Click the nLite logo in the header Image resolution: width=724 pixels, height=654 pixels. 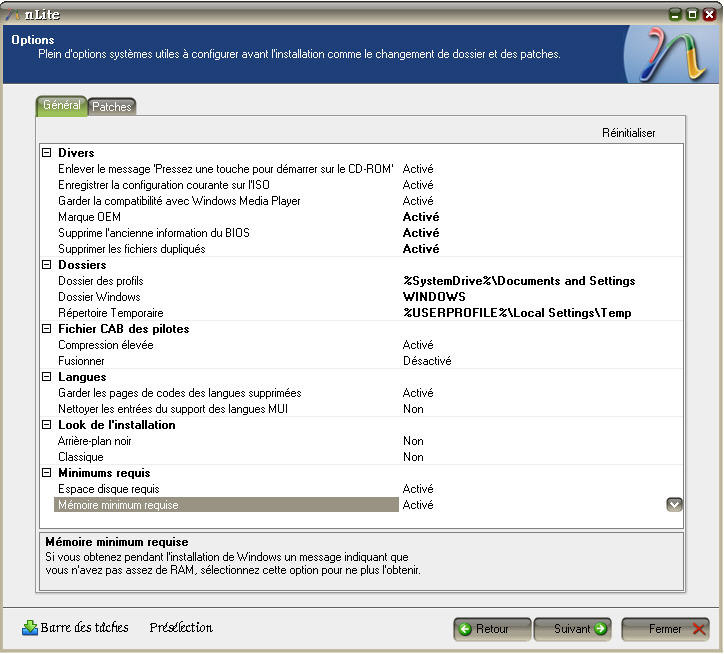point(673,54)
